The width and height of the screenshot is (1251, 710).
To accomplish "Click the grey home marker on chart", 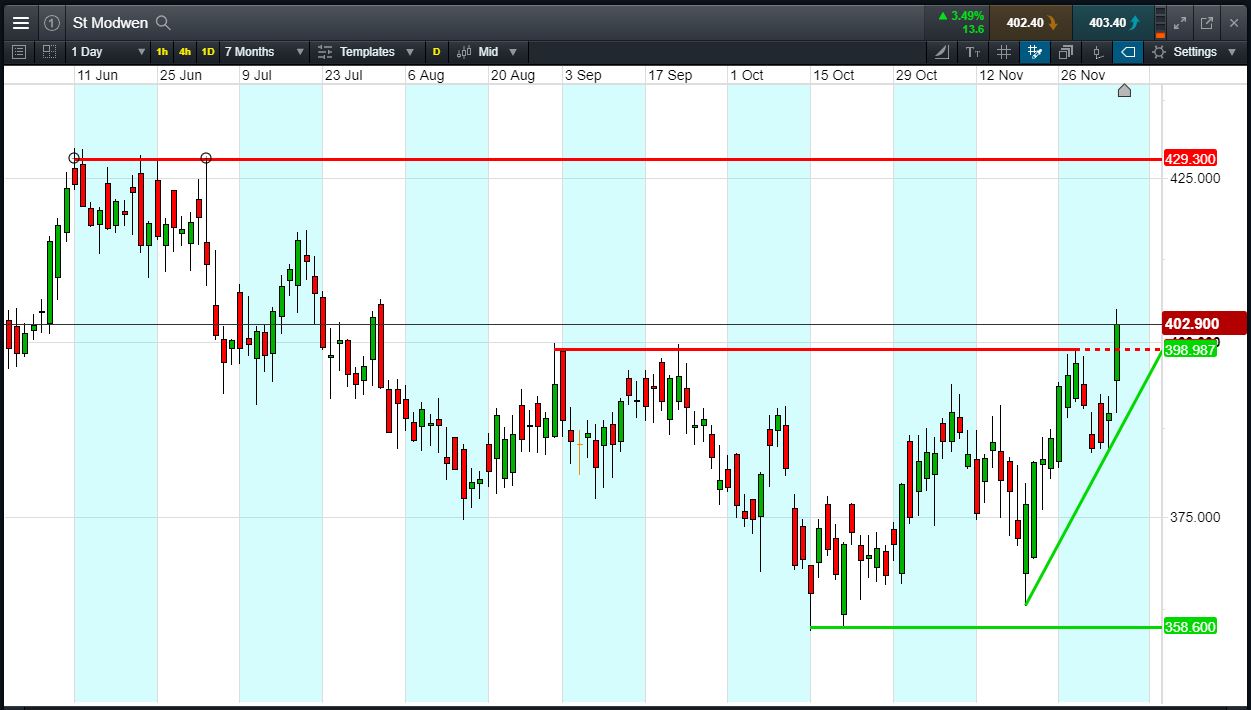I will pyautogui.click(x=1124, y=91).
